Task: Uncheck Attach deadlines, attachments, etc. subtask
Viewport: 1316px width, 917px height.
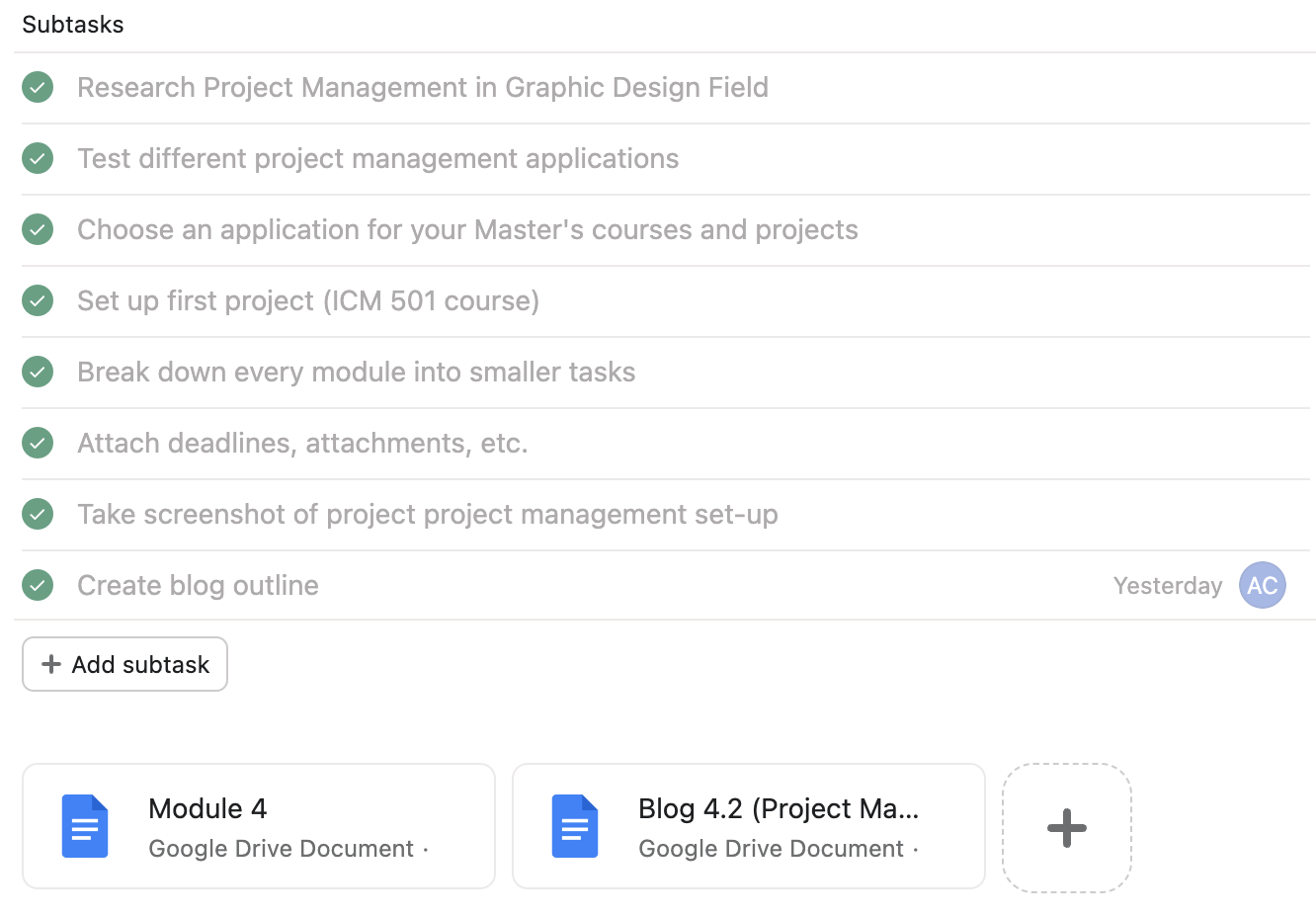Action: click(x=37, y=443)
